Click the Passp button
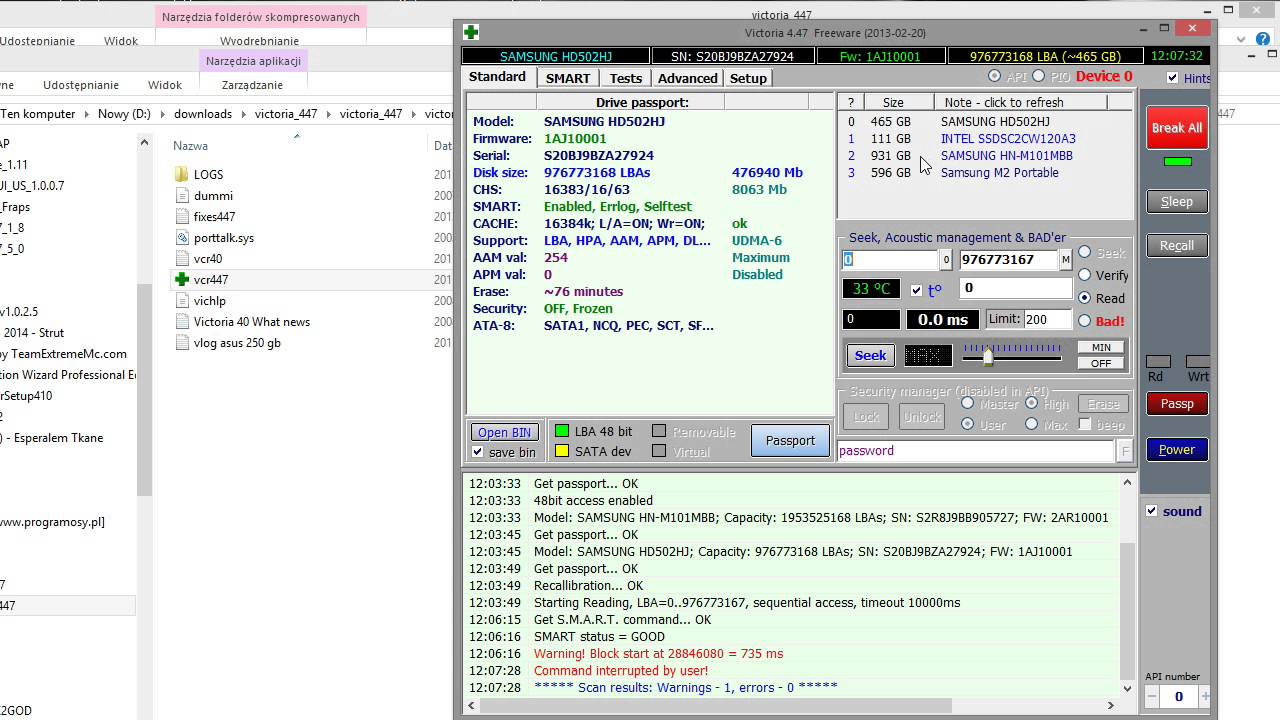Screen dimensions: 1280x720 (x=1177, y=404)
